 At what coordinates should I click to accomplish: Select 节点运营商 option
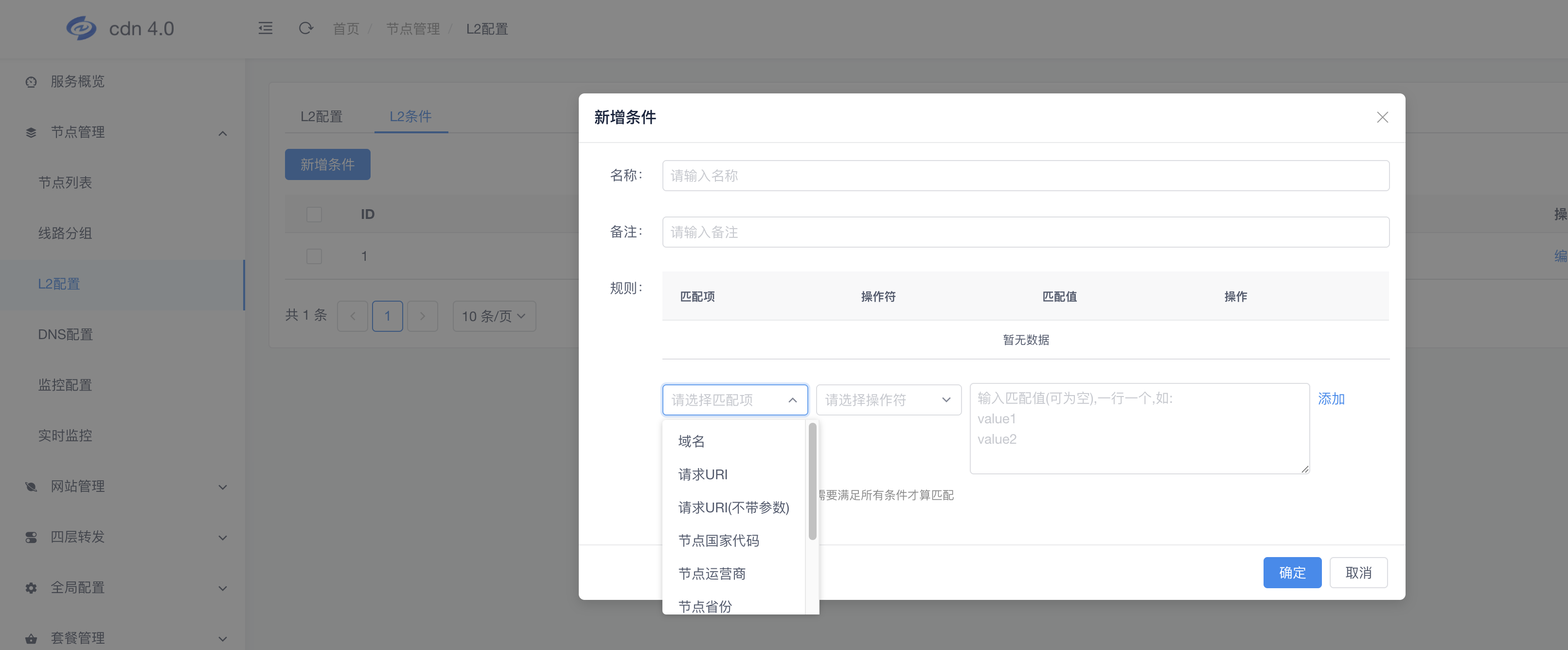(734, 573)
